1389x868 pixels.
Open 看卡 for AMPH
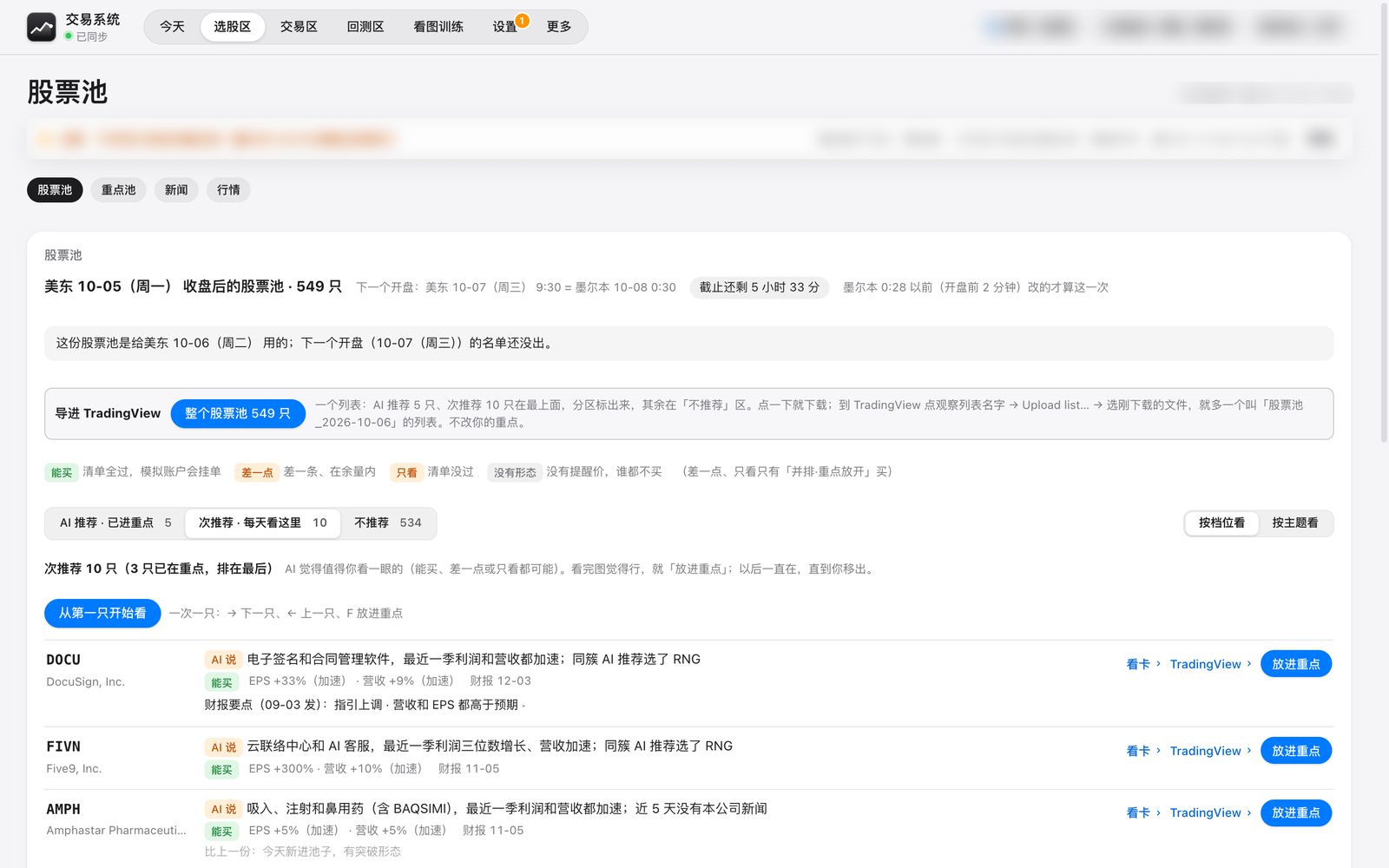tap(1143, 812)
